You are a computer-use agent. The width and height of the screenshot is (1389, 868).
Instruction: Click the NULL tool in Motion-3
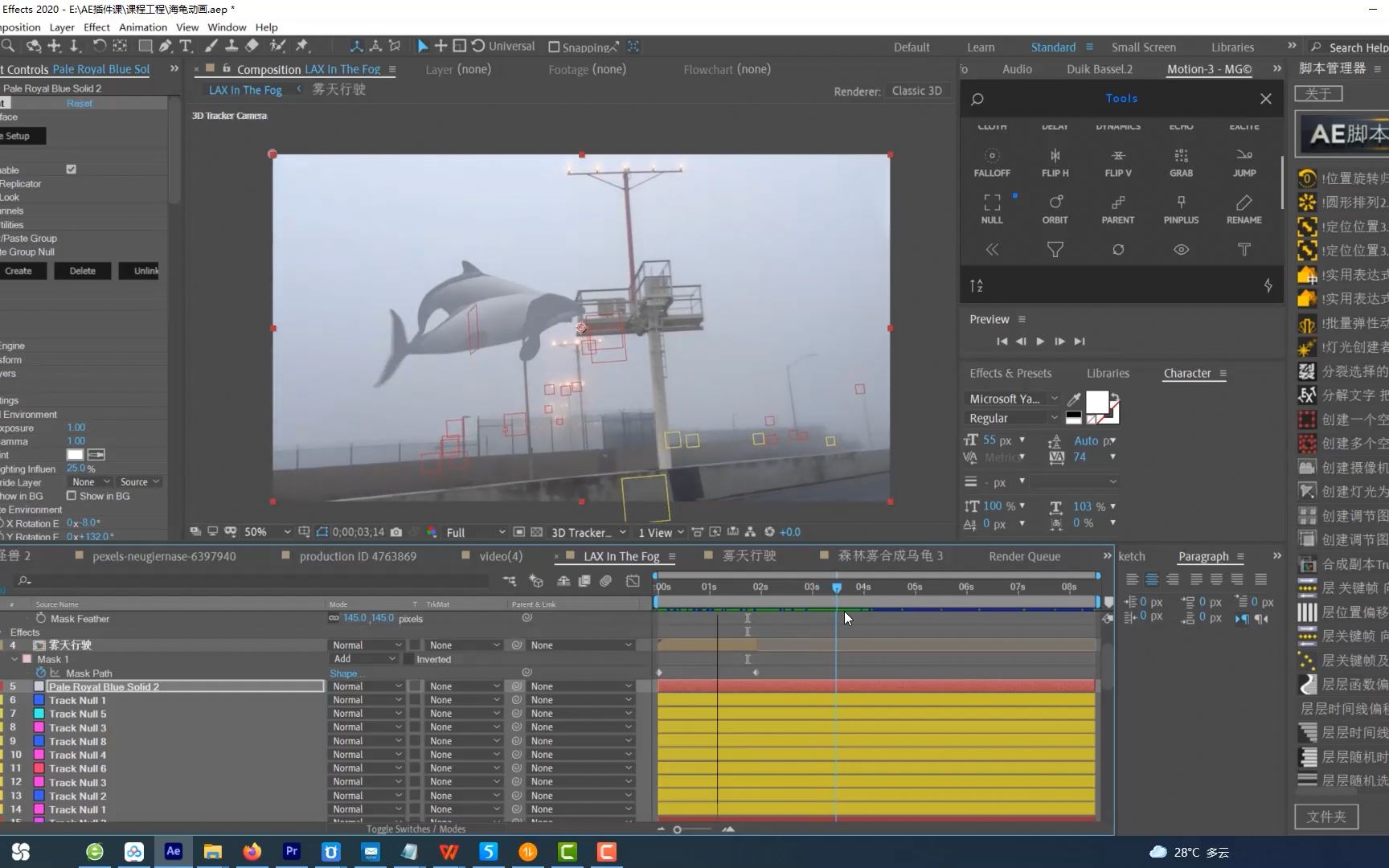[992, 209]
